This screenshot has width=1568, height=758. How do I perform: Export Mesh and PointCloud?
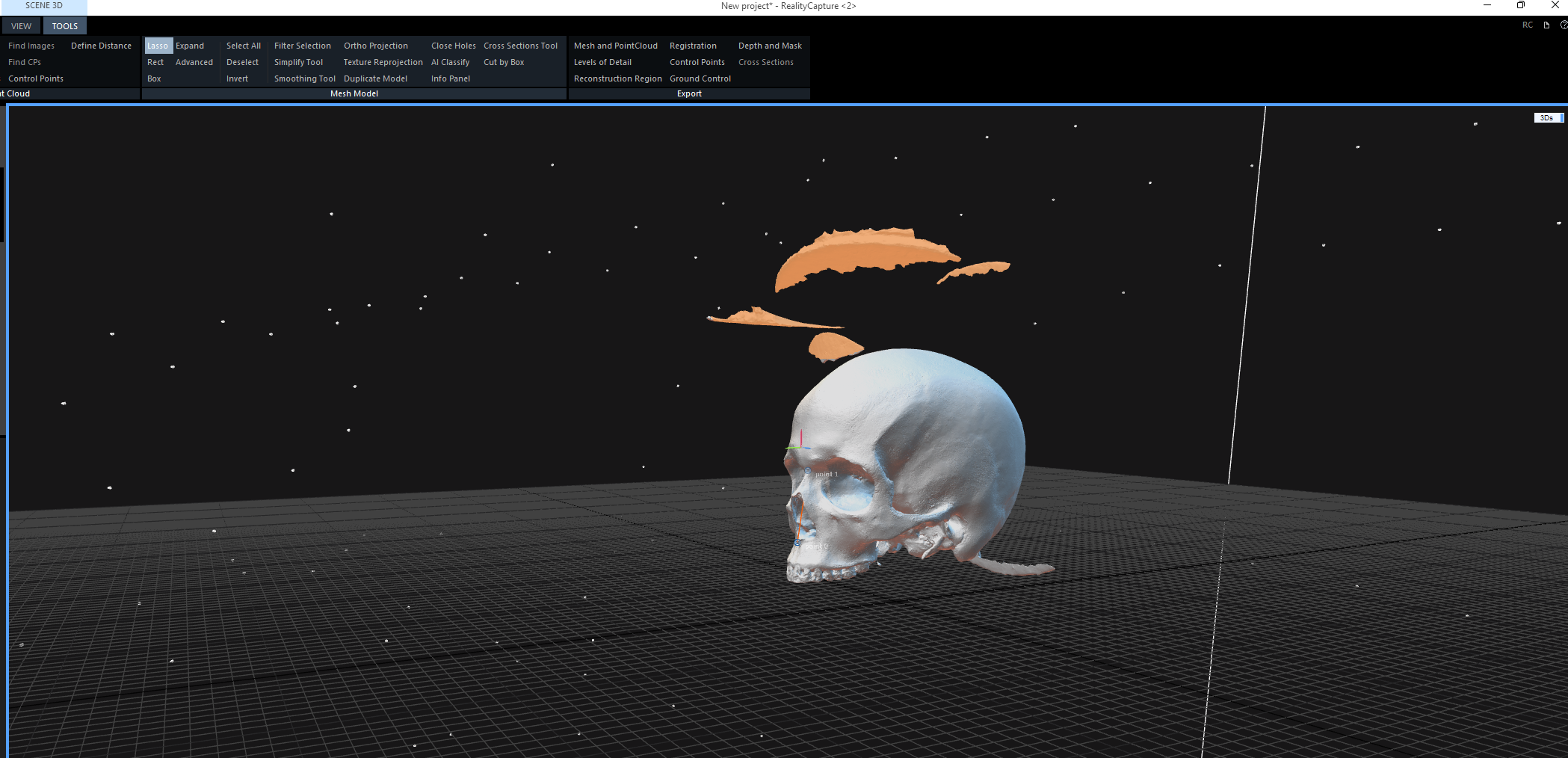pos(615,46)
